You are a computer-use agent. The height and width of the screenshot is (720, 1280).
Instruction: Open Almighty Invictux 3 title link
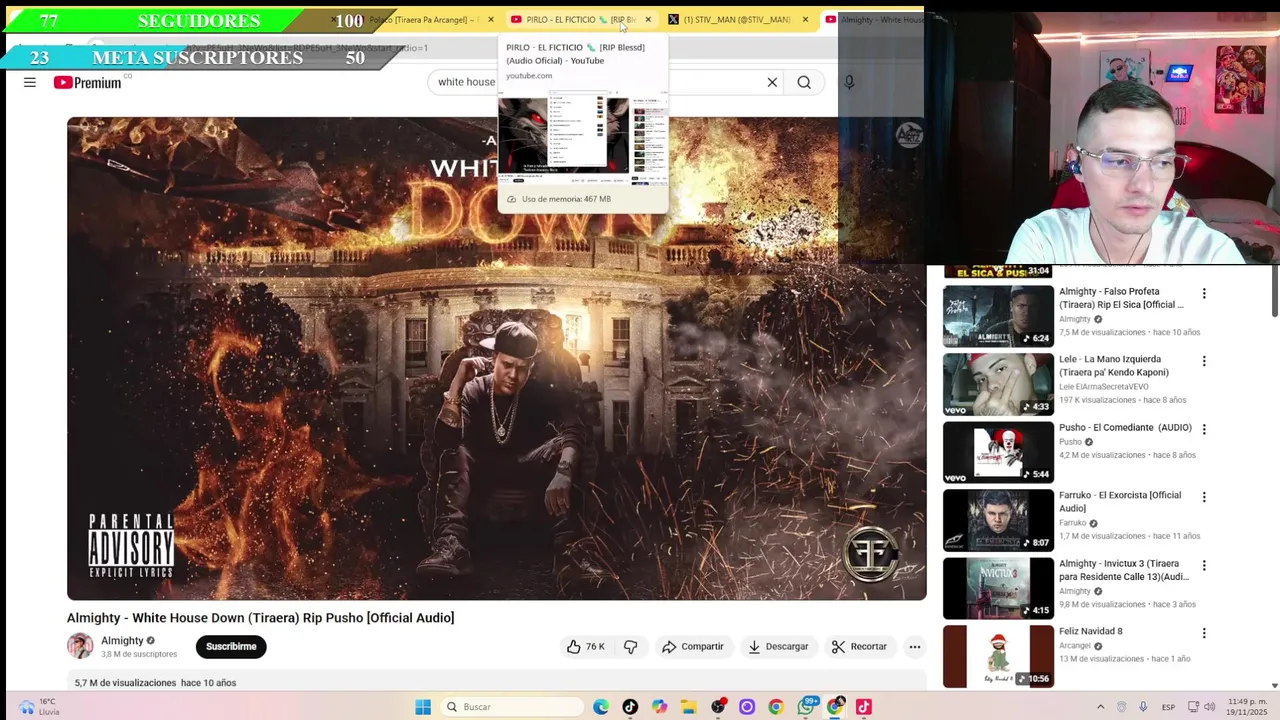1124,570
